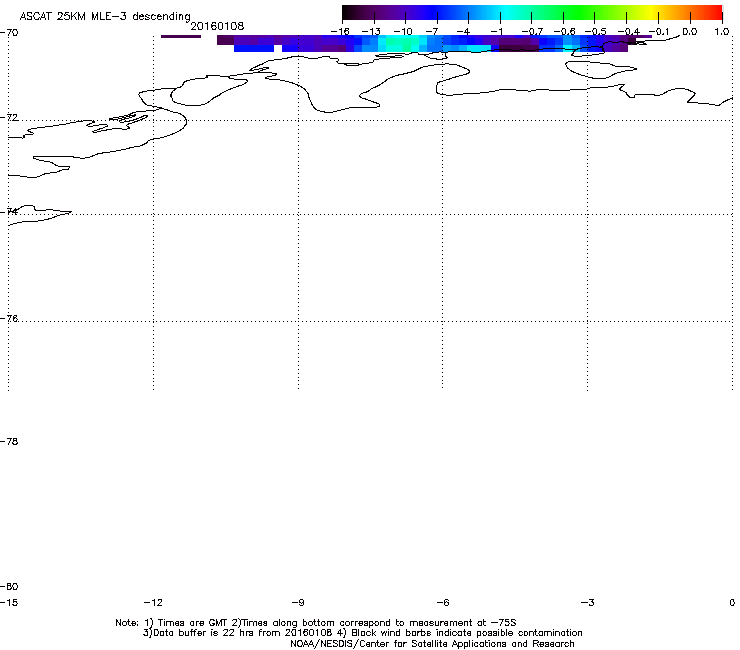Click the -9 longitude axis label
The height and width of the screenshot is (650, 740).
click(298, 602)
